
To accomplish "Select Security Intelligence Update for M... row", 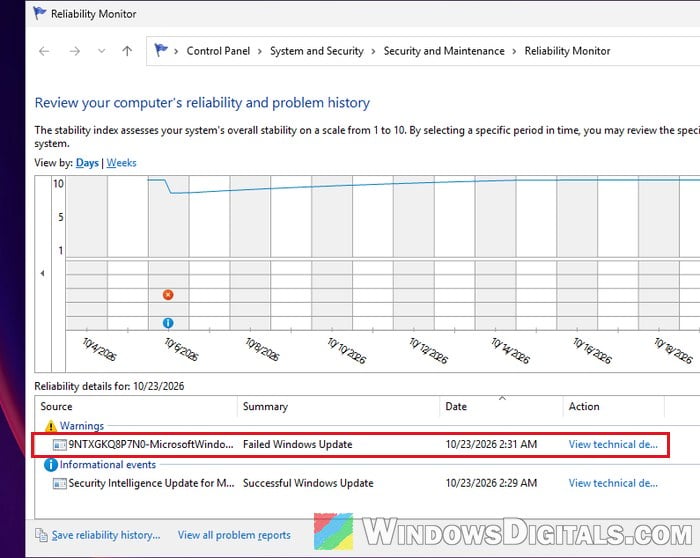I will click(x=350, y=483).
